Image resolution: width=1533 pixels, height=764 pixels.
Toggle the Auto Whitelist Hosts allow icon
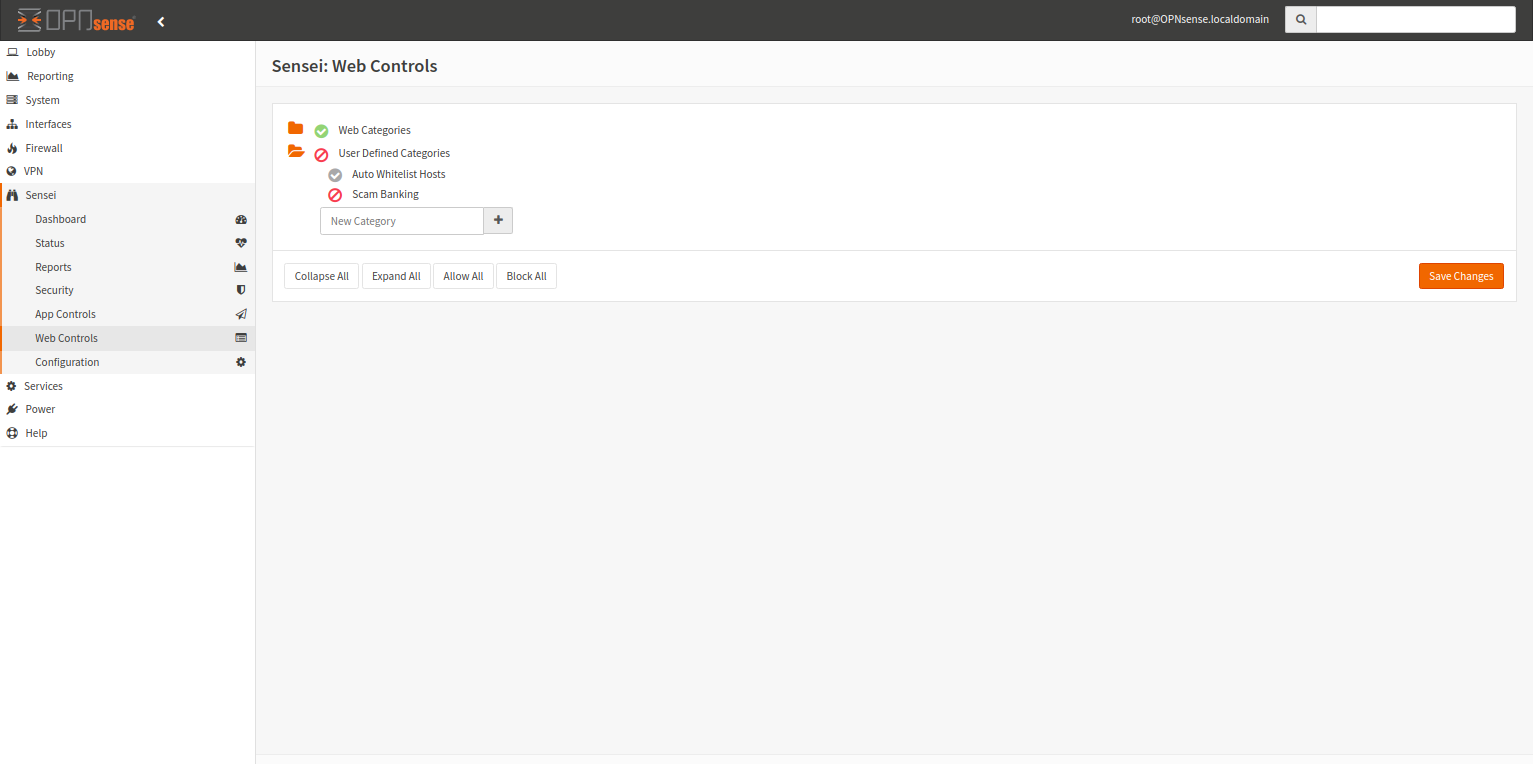point(334,174)
